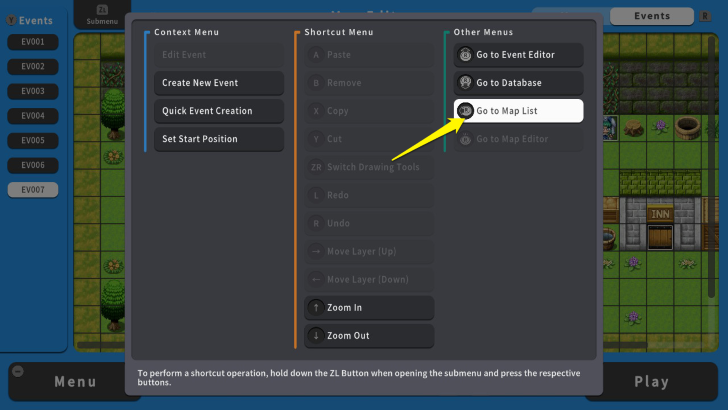Select event EV003 in the list

pos(33,91)
